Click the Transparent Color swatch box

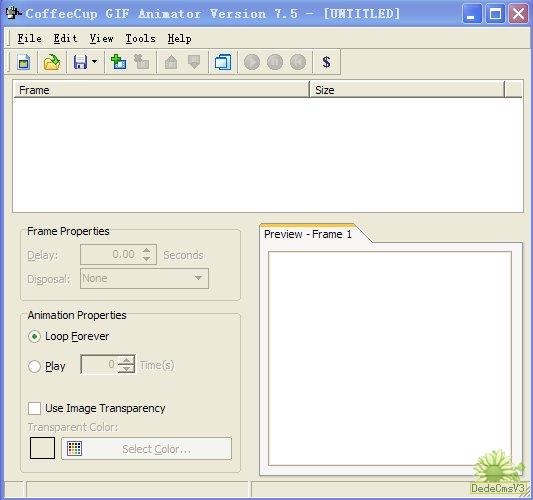42,448
